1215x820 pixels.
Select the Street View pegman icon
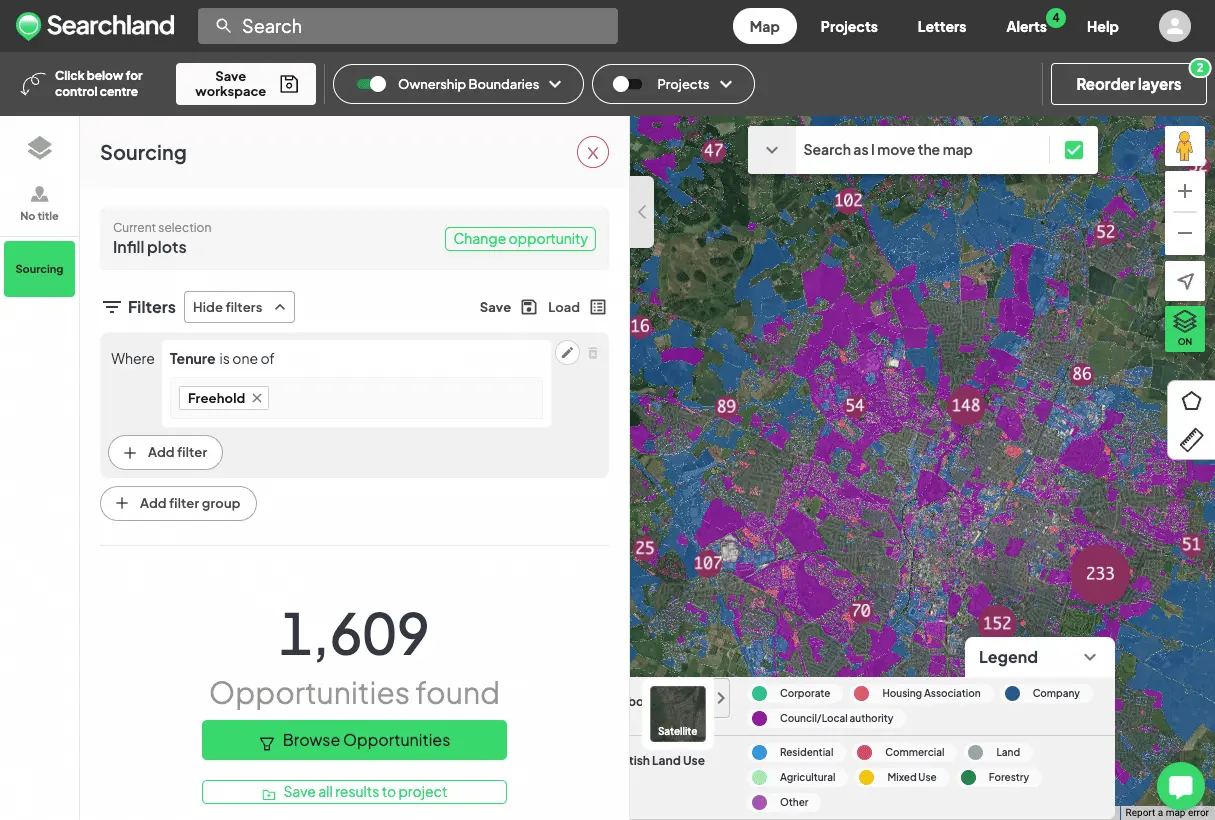tap(1184, 145)
